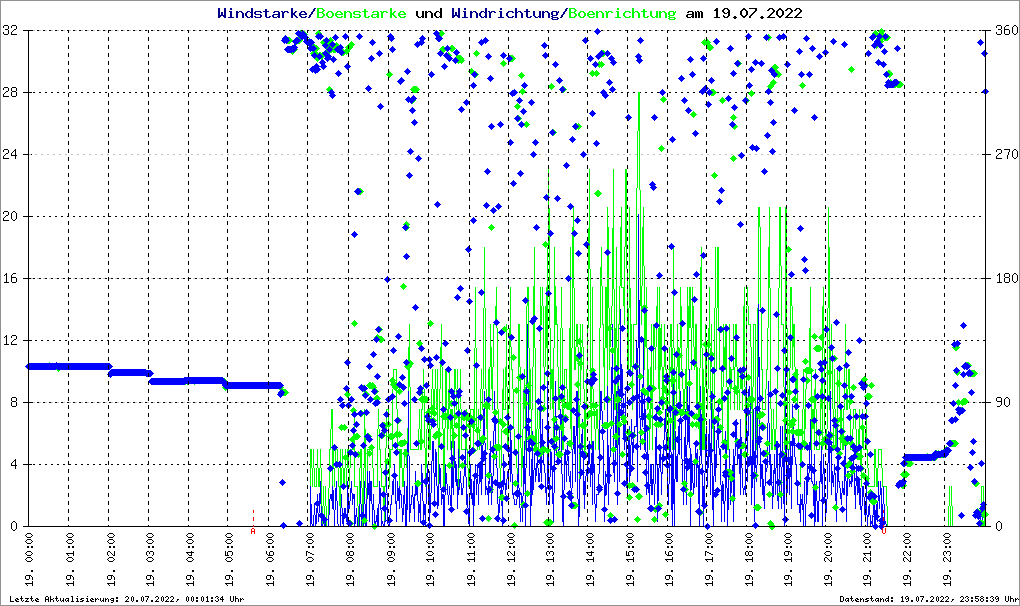The width and height of the screenshot is (1020, 606).
Task: Click the red sunrise marker 'A'
Action: (253, 531)
